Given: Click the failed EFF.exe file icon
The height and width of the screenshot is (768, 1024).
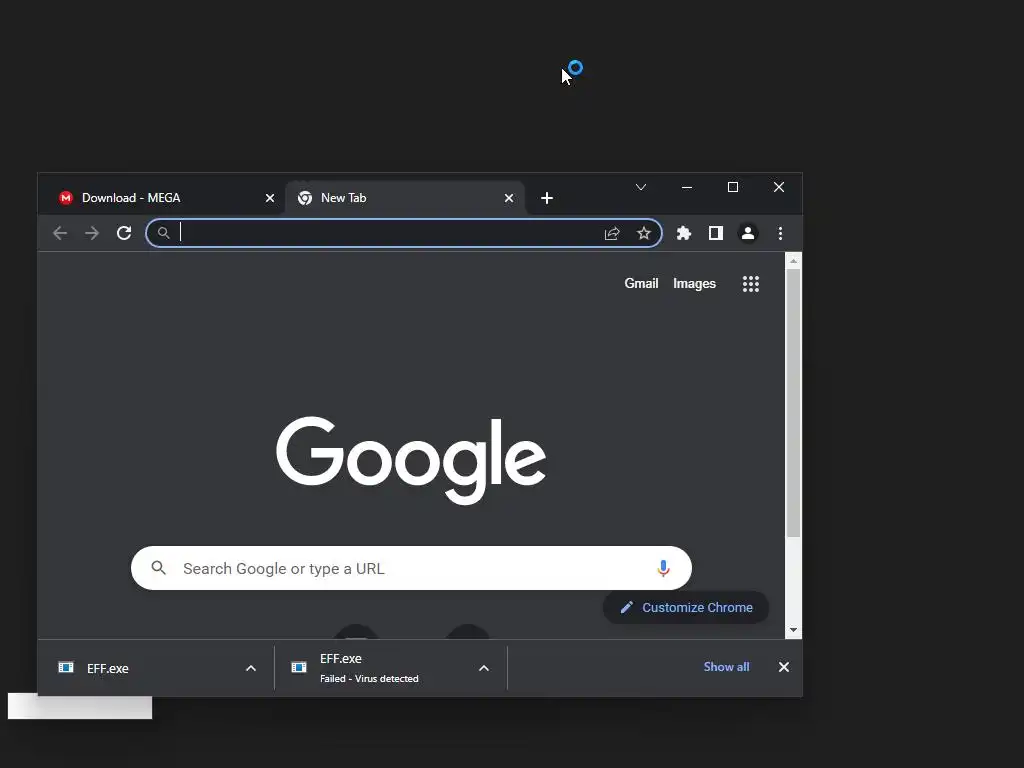Looking at the screenshot, I should tap(298, 667).
